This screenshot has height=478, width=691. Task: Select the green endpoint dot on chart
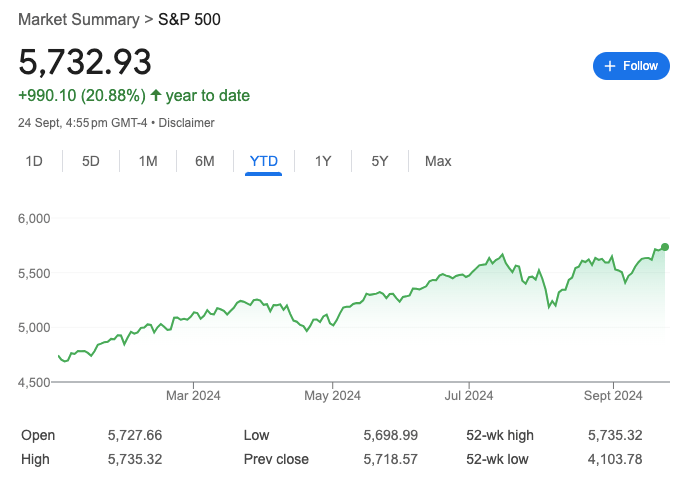pos(665,247)
